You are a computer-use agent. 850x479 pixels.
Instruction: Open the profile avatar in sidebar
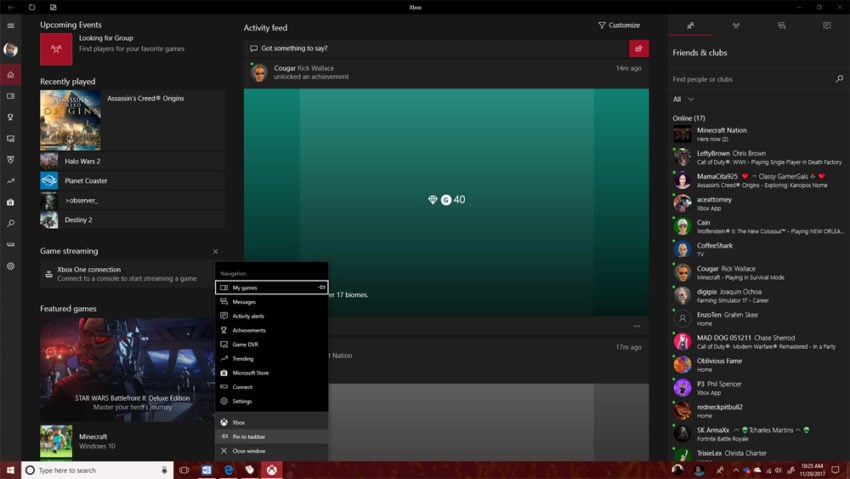[x=10, y=50]
